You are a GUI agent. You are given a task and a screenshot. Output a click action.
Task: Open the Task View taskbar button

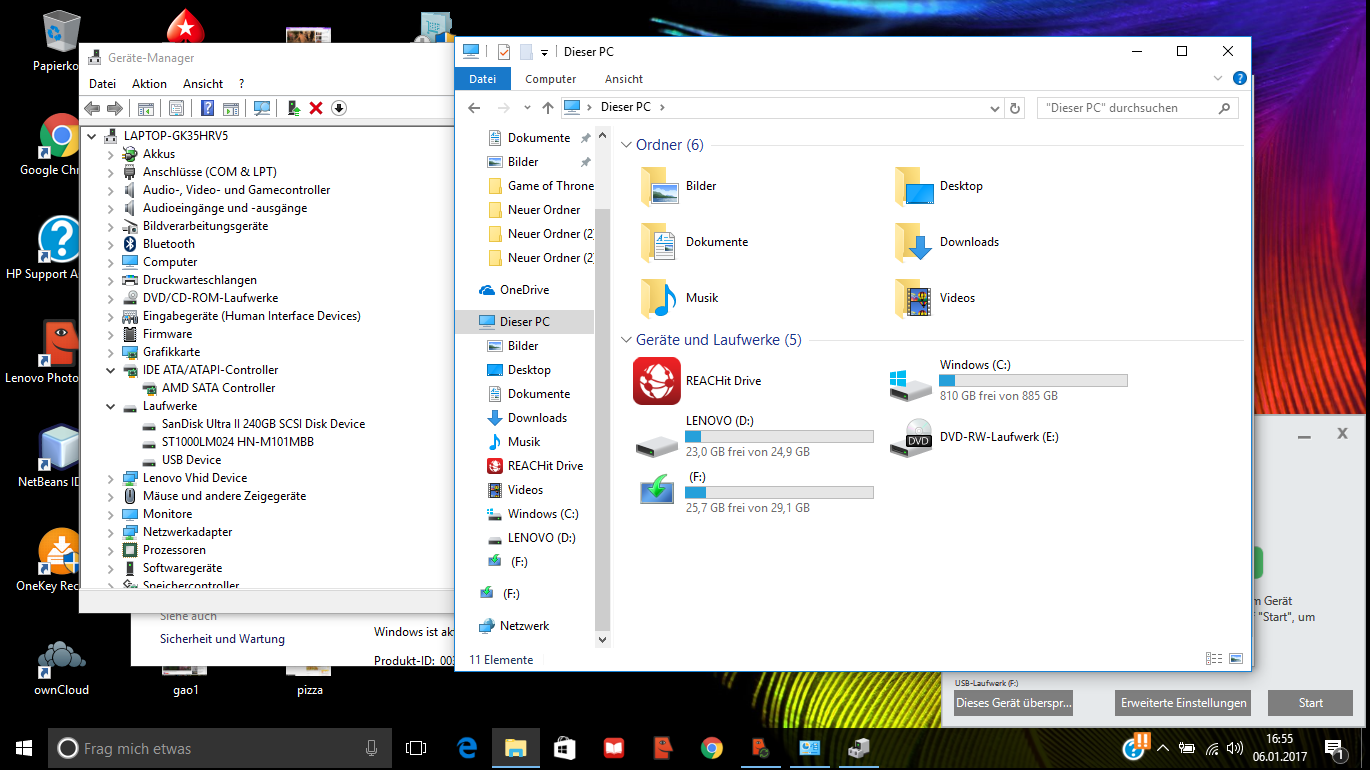[x=416, y=748]
